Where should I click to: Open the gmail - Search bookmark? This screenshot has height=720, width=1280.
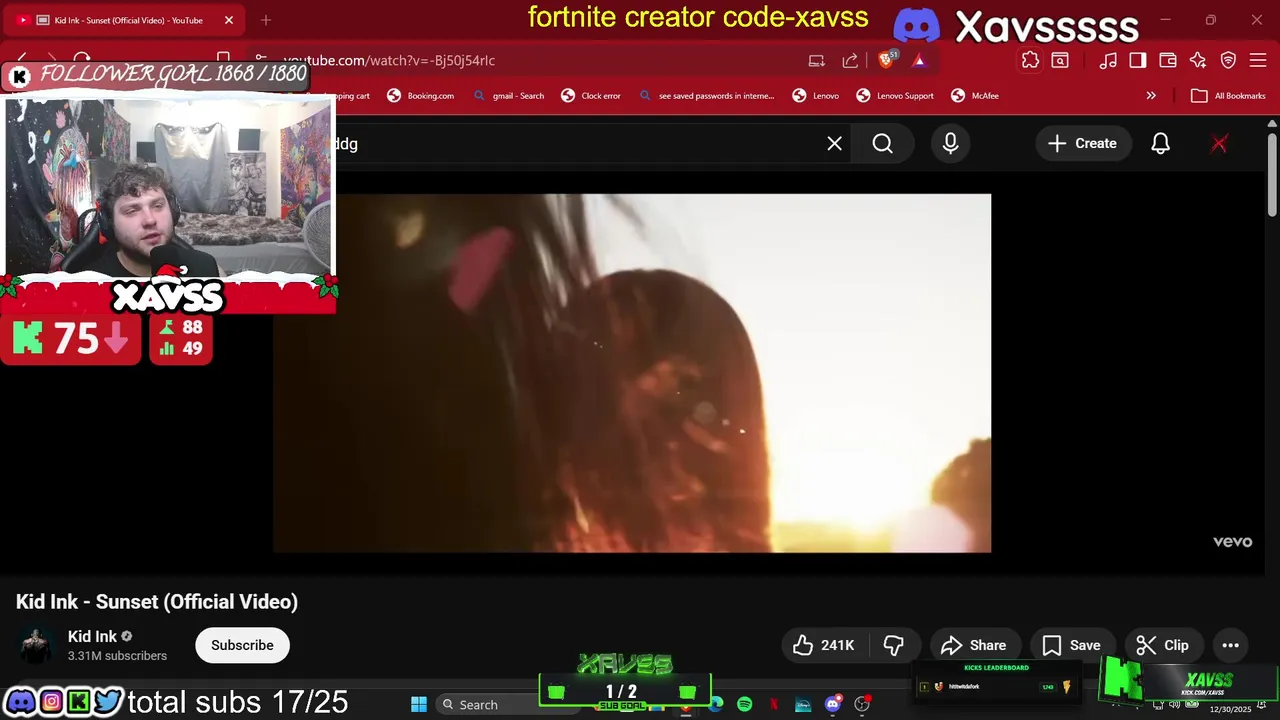pos(509,96)
